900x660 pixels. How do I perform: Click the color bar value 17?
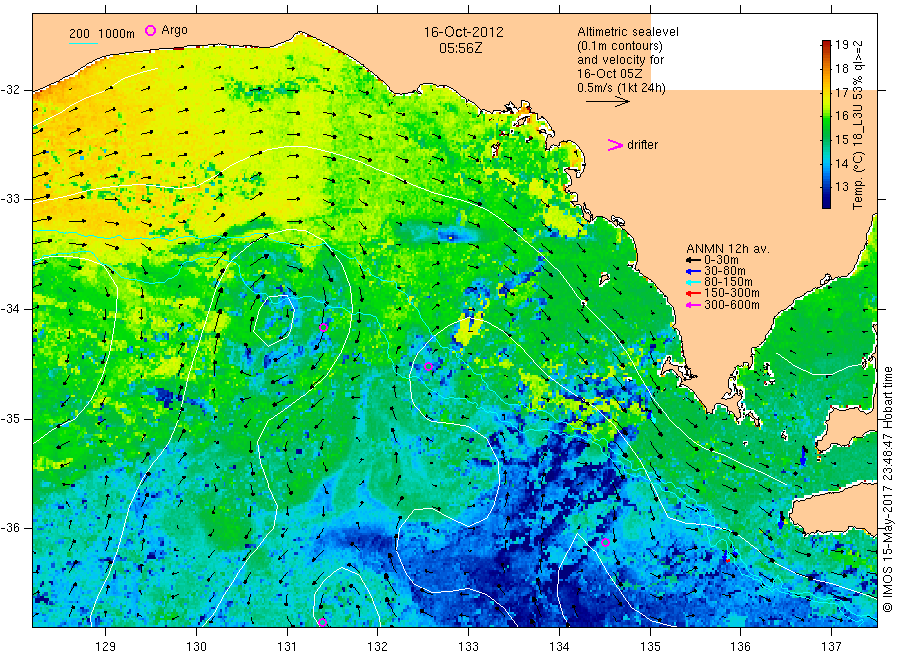tap(841, 92)
